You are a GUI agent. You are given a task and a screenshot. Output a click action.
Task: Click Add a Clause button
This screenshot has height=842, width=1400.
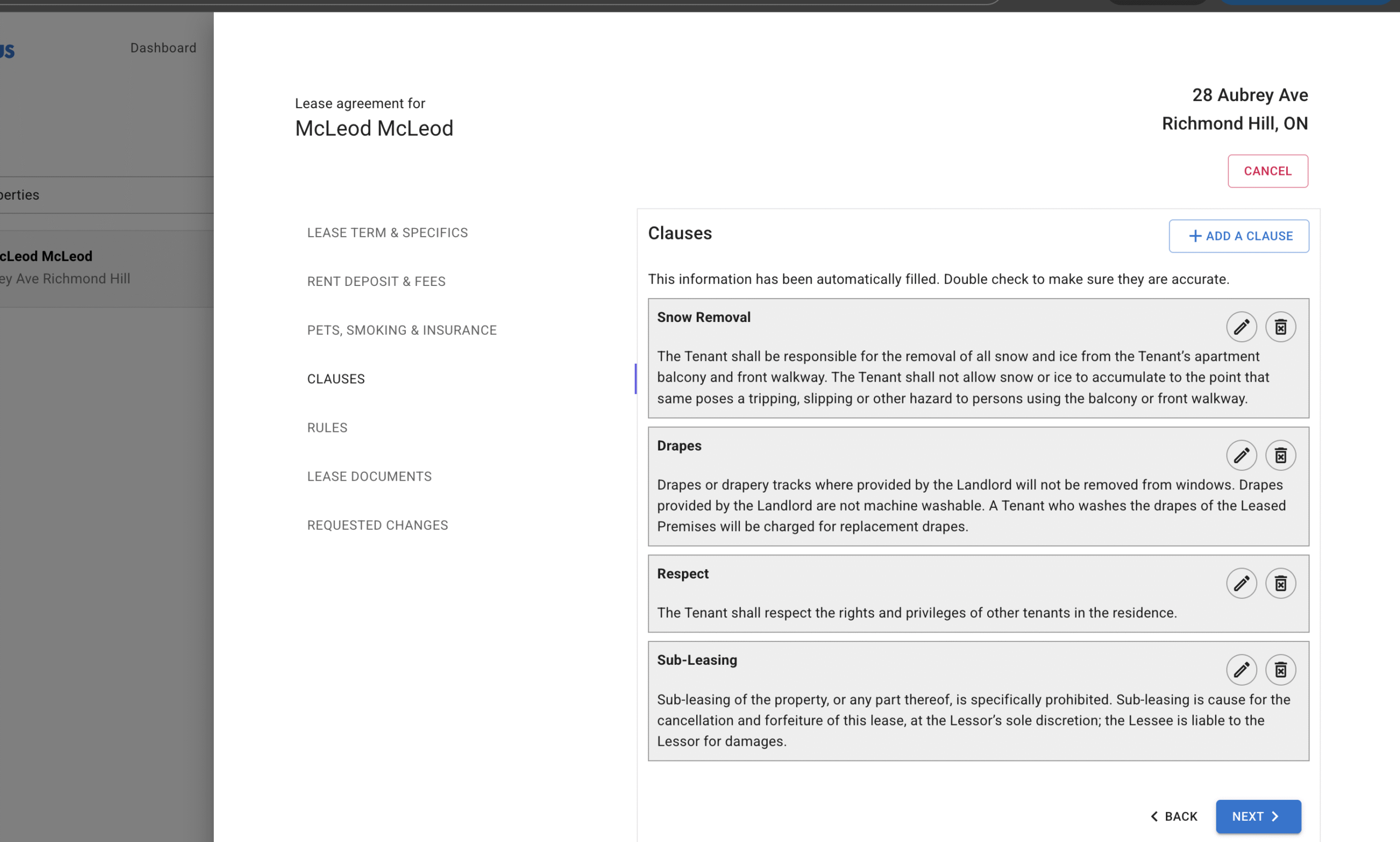click(1239, 236)
